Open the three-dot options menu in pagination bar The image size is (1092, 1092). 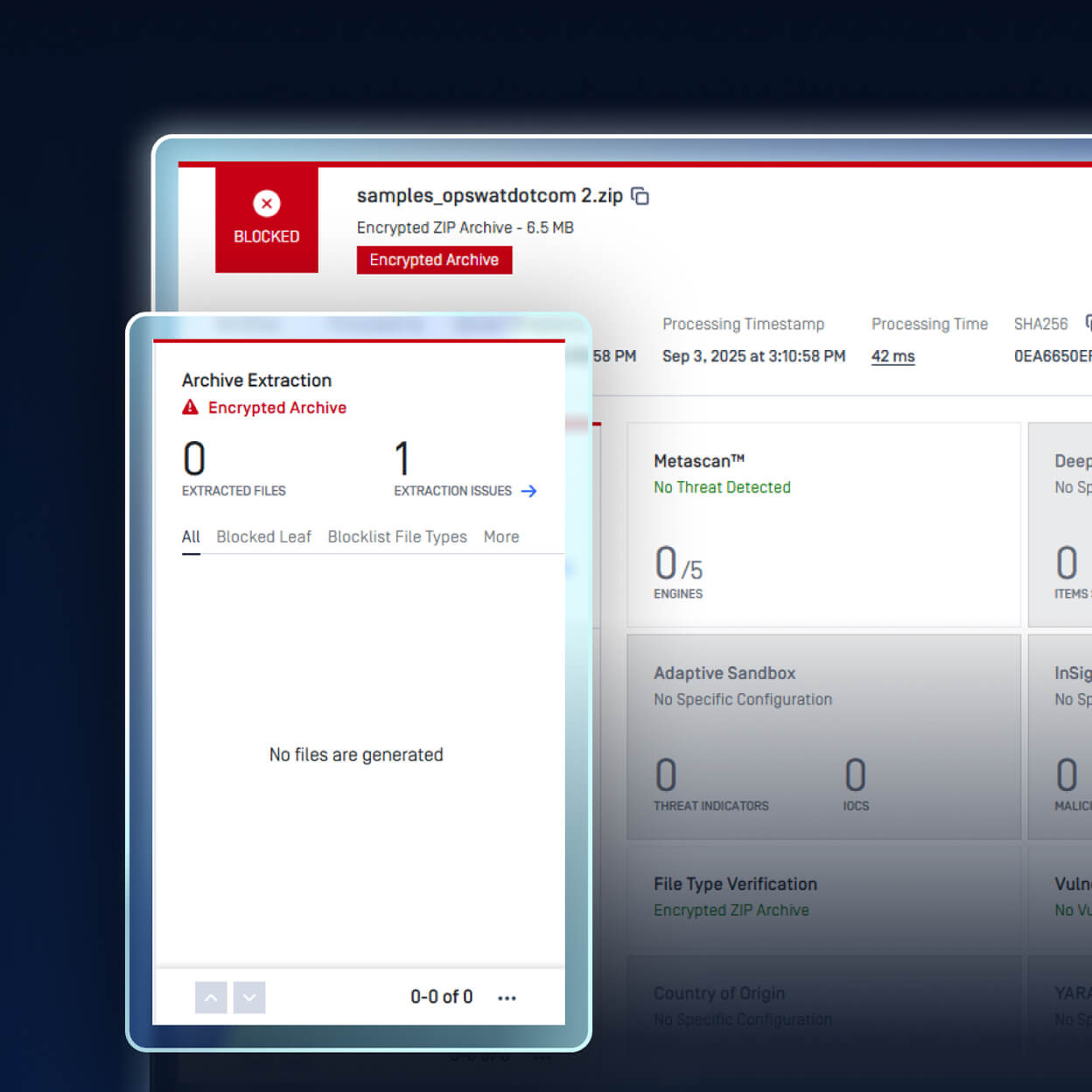pyautogui.click(x=507, y=997)
